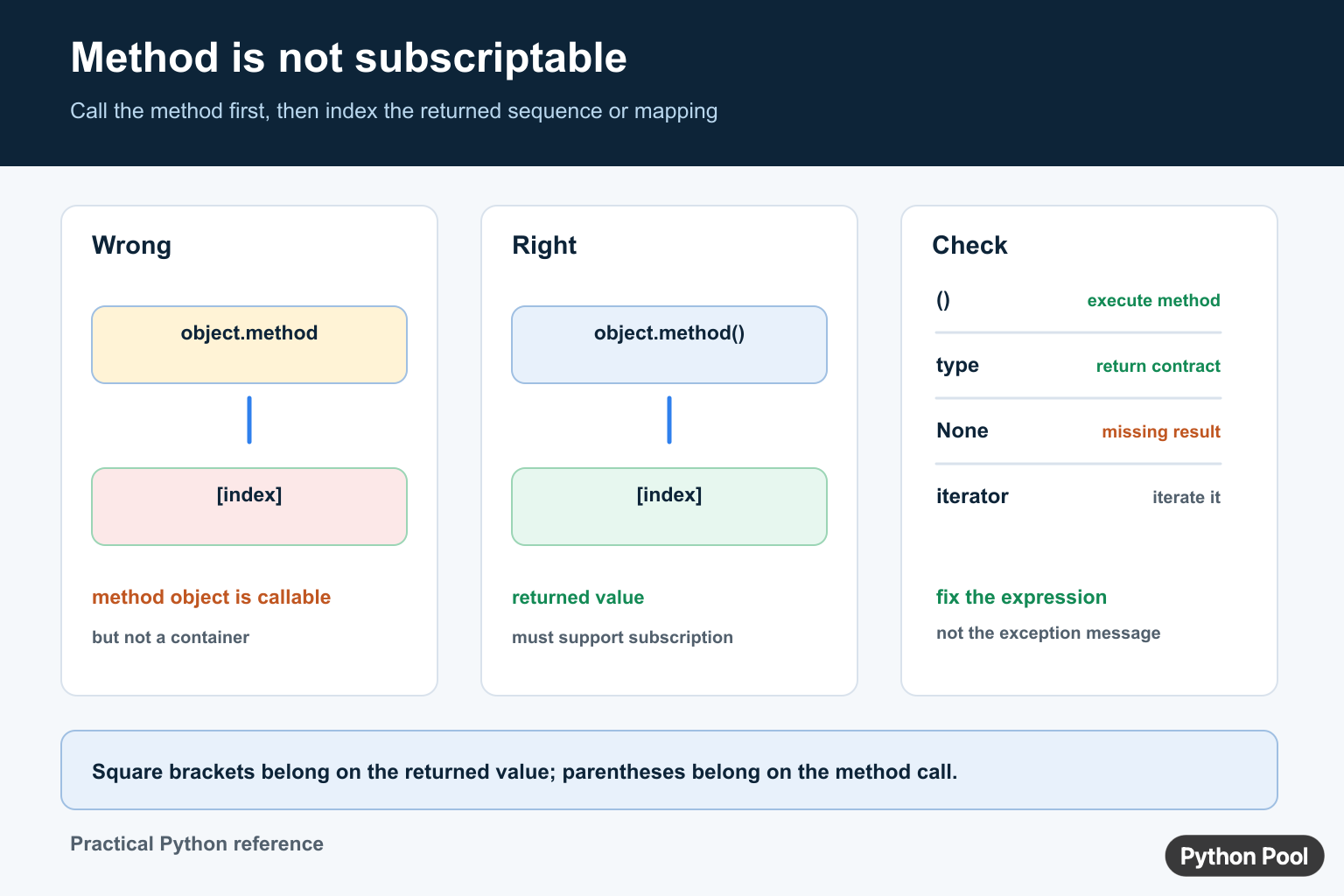Select the green [index] box
This screenshot has height=896, width=1344.
pos(669,507)
